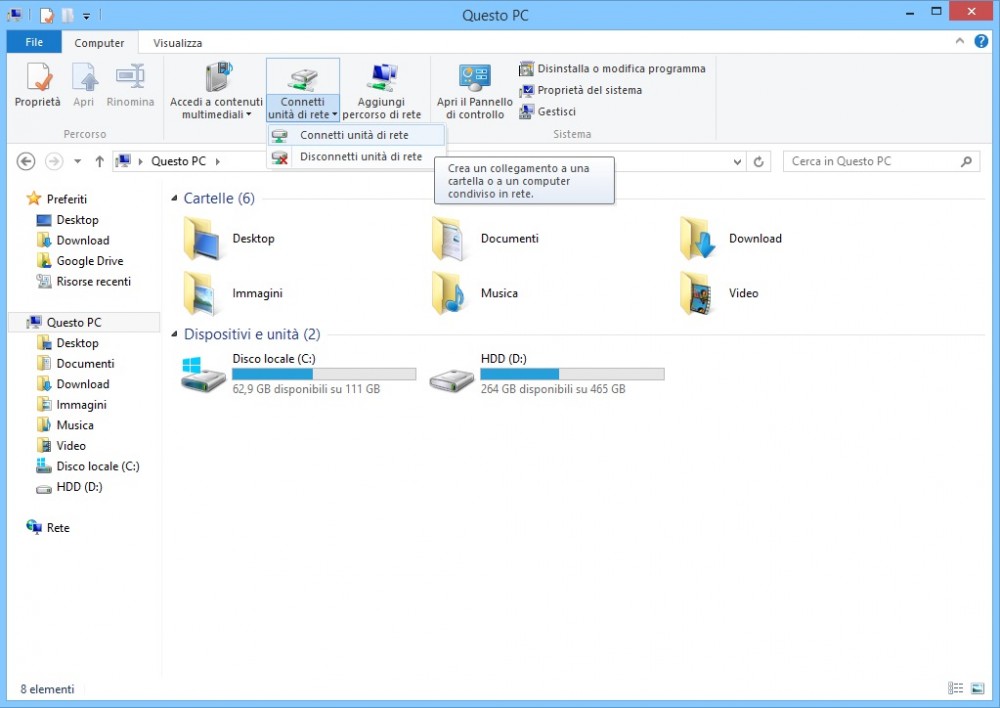Switch to large icons view in status bar
1000x708 pixels.
[977, 688]
